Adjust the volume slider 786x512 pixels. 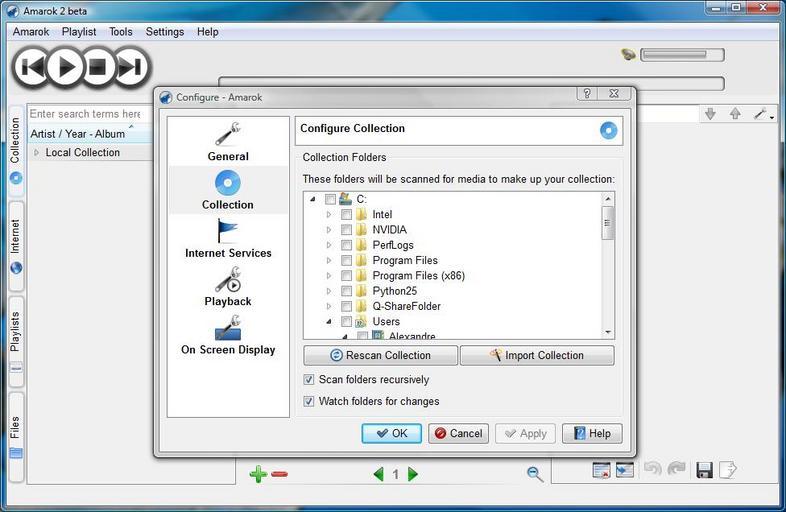[682, 55]
